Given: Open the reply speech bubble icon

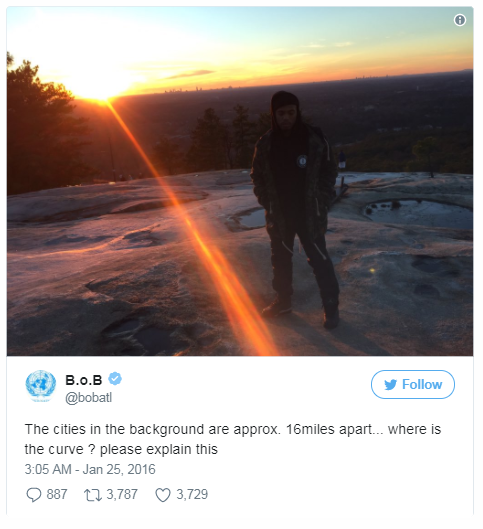Looking at the screenshot, I should coord(33,495).
